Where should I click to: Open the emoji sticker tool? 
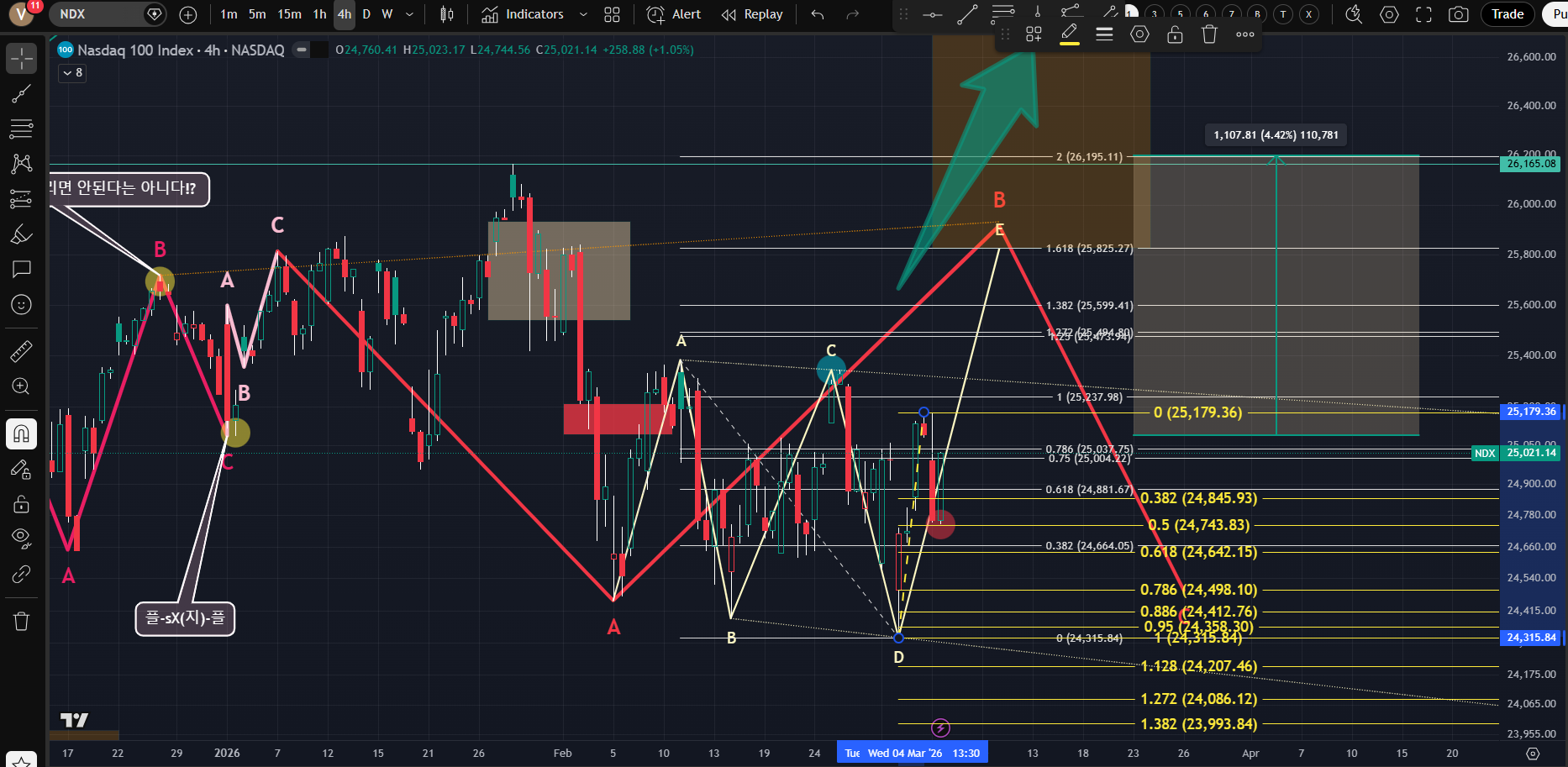tap(21, 304)
